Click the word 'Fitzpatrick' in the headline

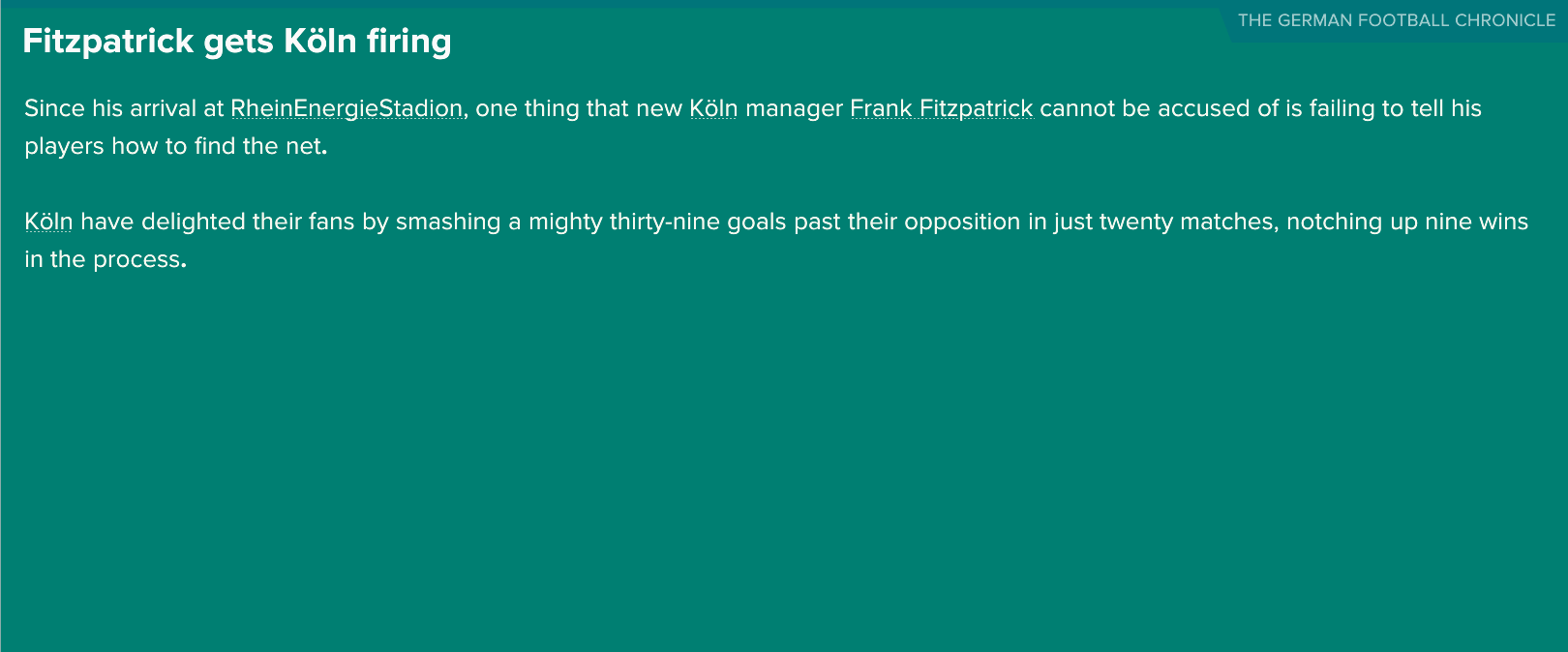[x=108, y=42]
